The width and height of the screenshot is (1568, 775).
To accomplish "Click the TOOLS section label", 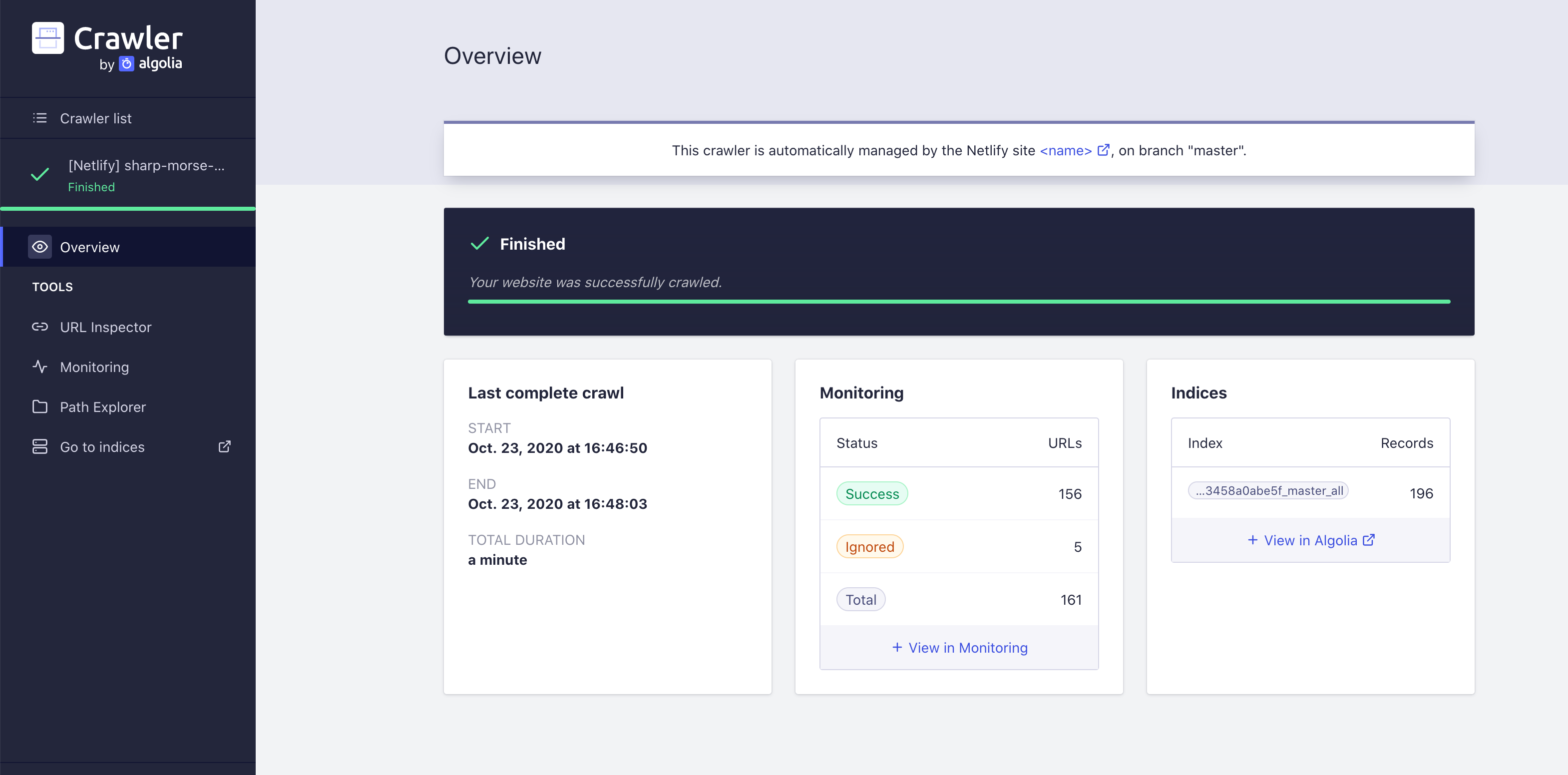I will click(x=52, y=287).
